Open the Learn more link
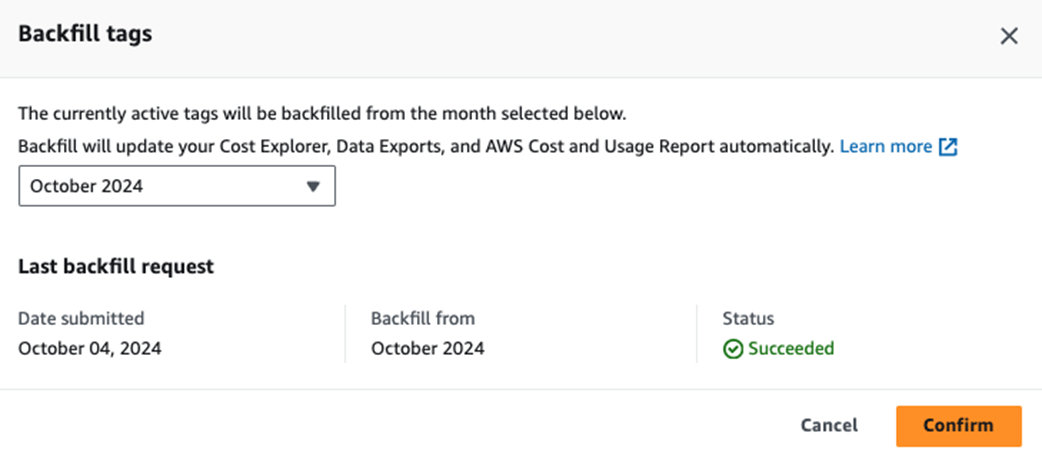This screenshot has width=1042, height=457. [886, 147]
